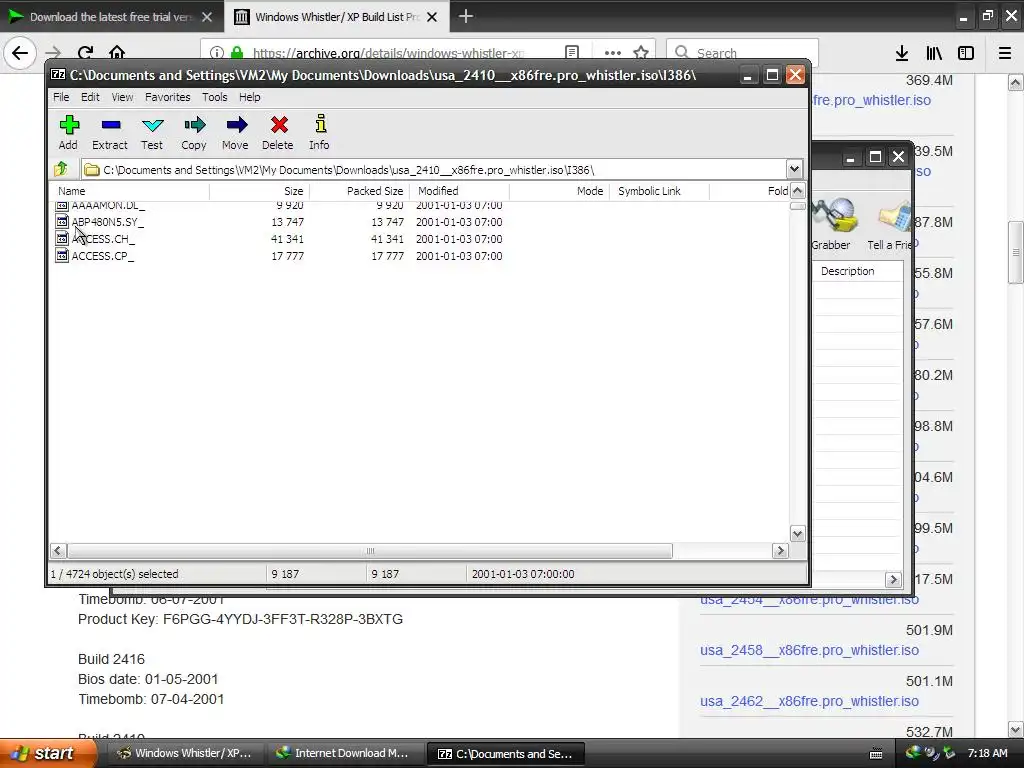Click the Test toolbar icon
The width and height of the screenshot is (1024, 768).
click(152, 133)
